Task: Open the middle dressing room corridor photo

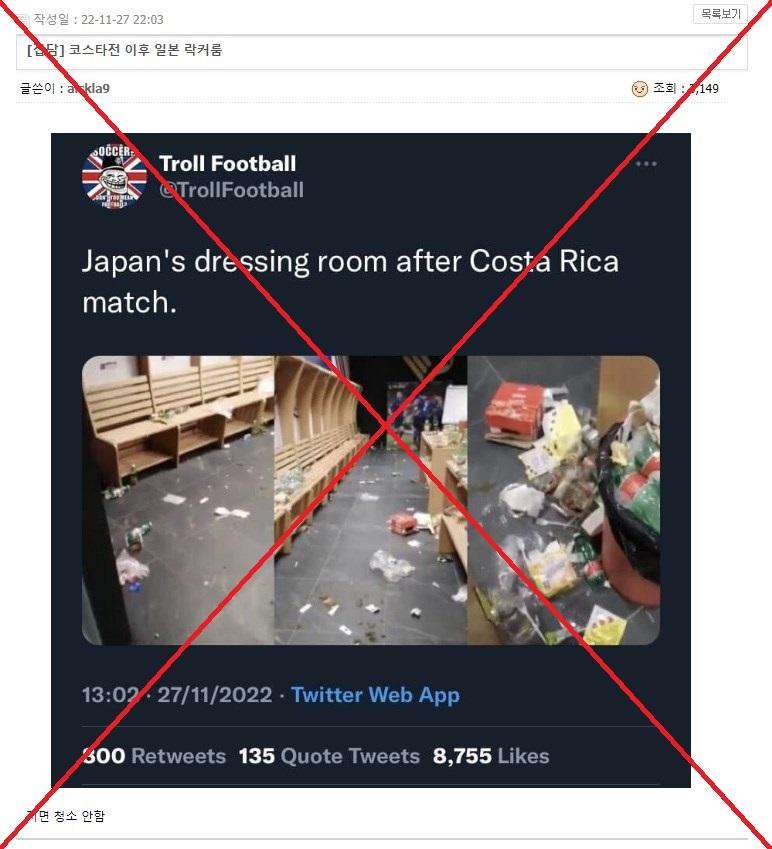Action: pos(371,500)
